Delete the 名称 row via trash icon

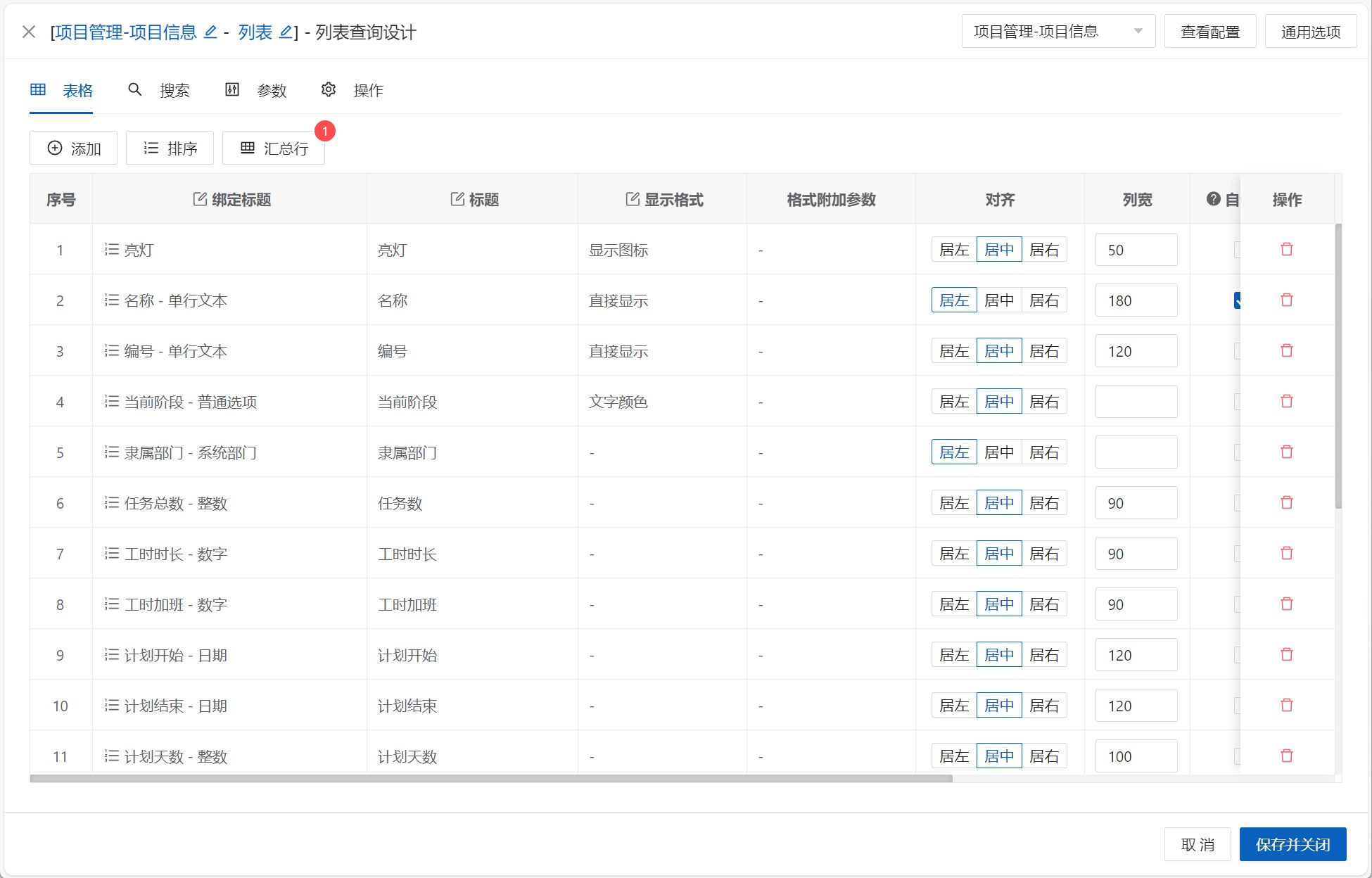tap(1287, 300)
